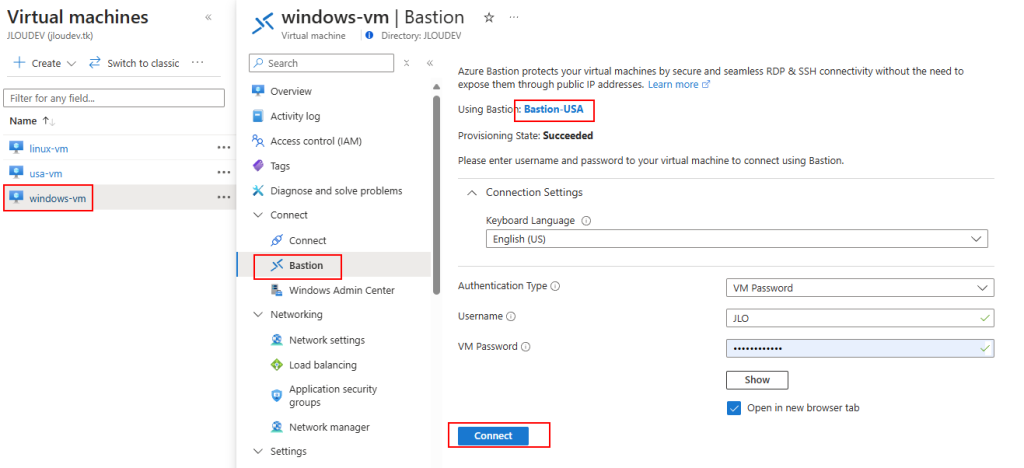Open the linux-vm link
The width and height of the screenshot is (1024, 468).
coord(49,148)
